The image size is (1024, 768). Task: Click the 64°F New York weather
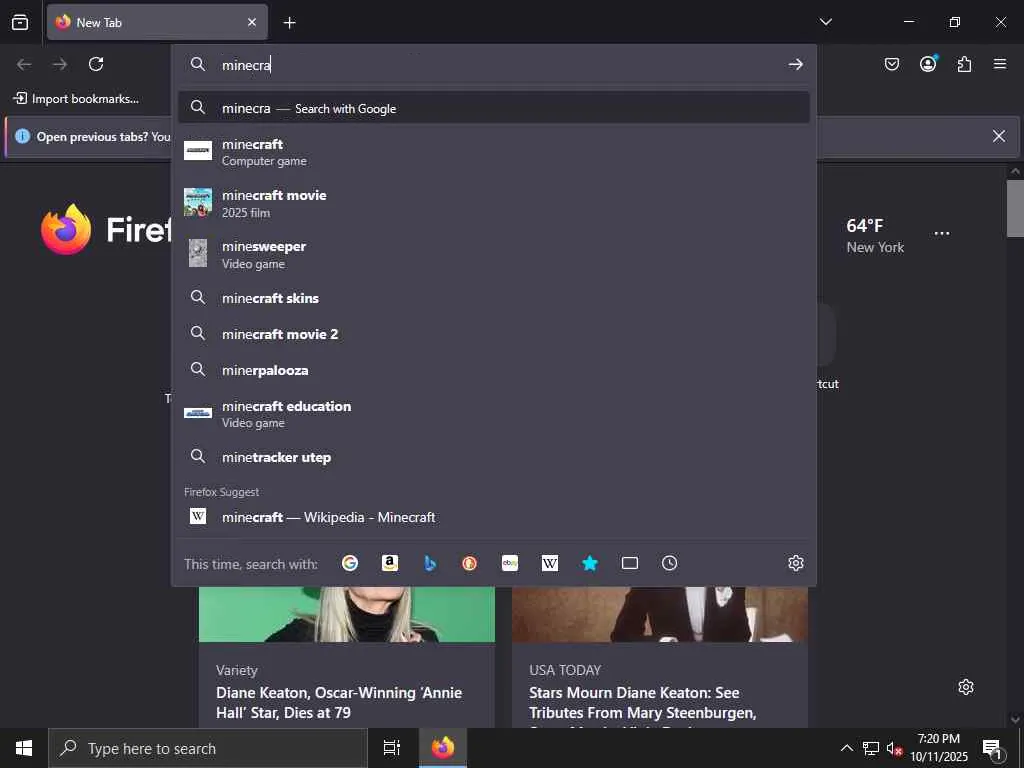point(875,236)
